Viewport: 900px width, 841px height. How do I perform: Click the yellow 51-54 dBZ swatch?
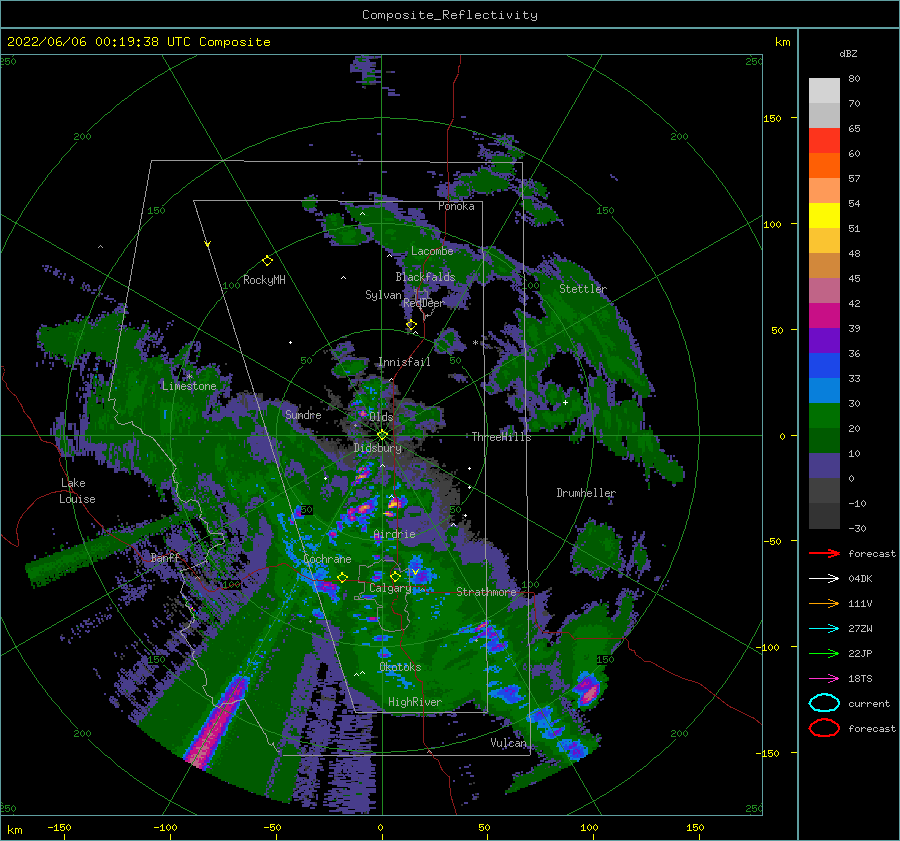[824, 216]
